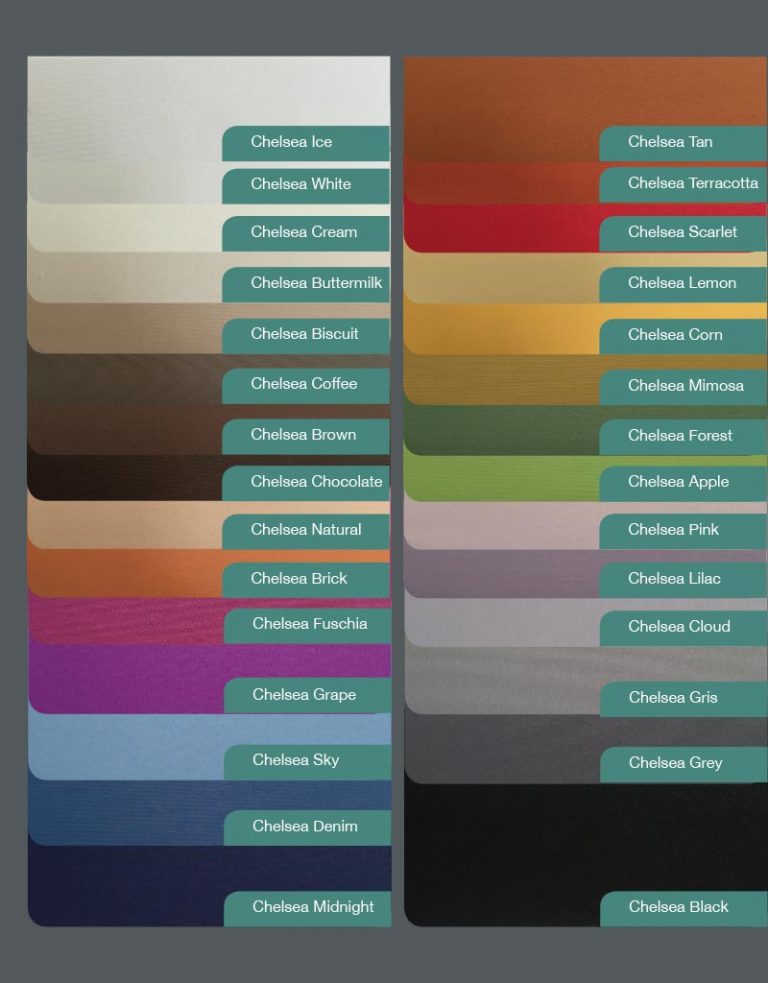Select the Chelsea Gris label
Viewport: 768px width, 983px height.
[x=683, y=699]
